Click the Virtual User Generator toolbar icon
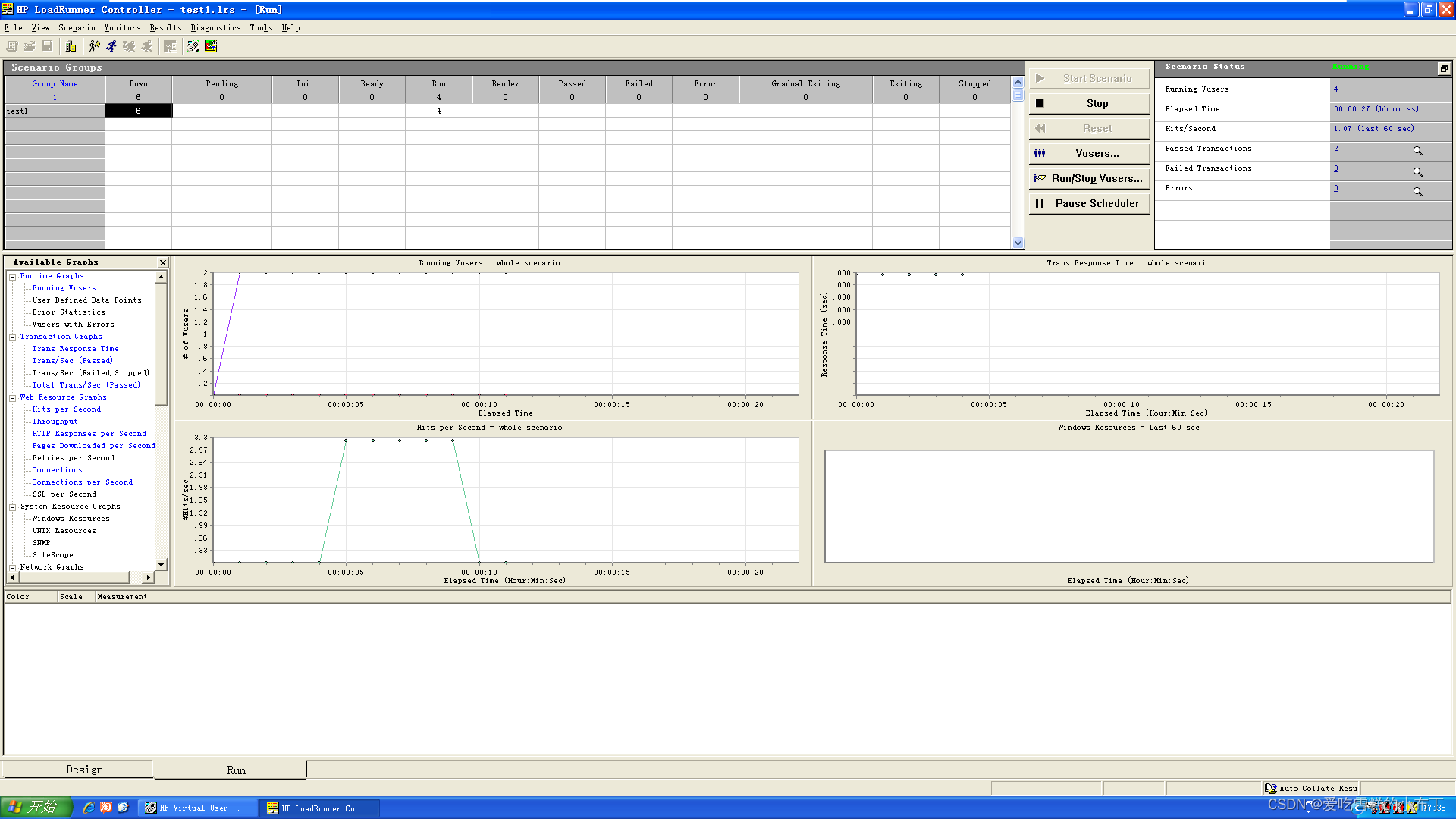This screenshot has width=1456, height=819. pyautogui.click(x=193, y=46)
